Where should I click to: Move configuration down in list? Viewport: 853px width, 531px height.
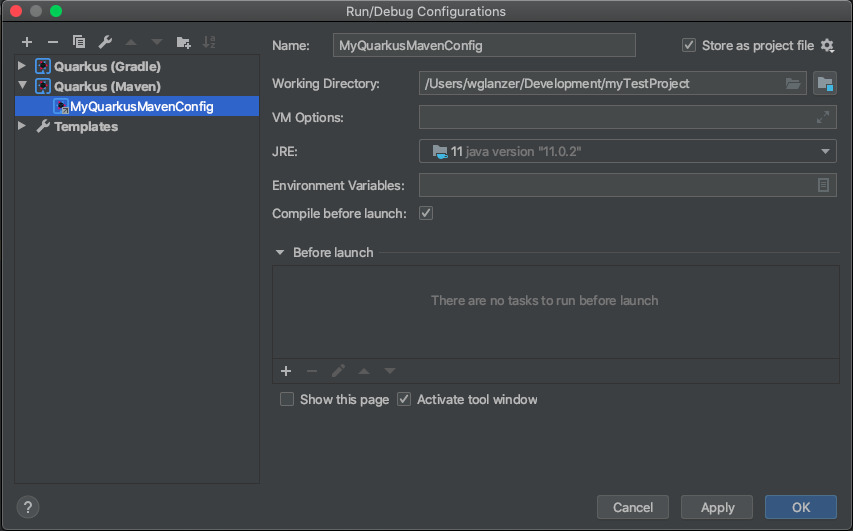[x=157, y=42]
